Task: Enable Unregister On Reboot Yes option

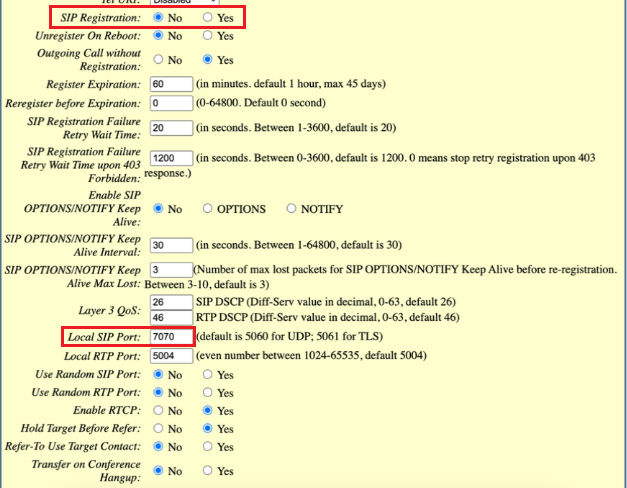Action: [x=207, y=35]
